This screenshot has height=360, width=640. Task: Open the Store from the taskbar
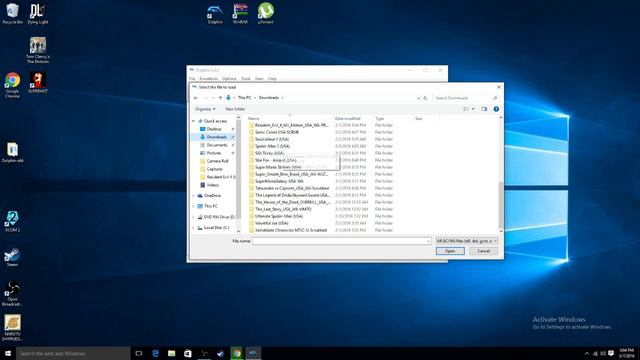tap(188, 353)
